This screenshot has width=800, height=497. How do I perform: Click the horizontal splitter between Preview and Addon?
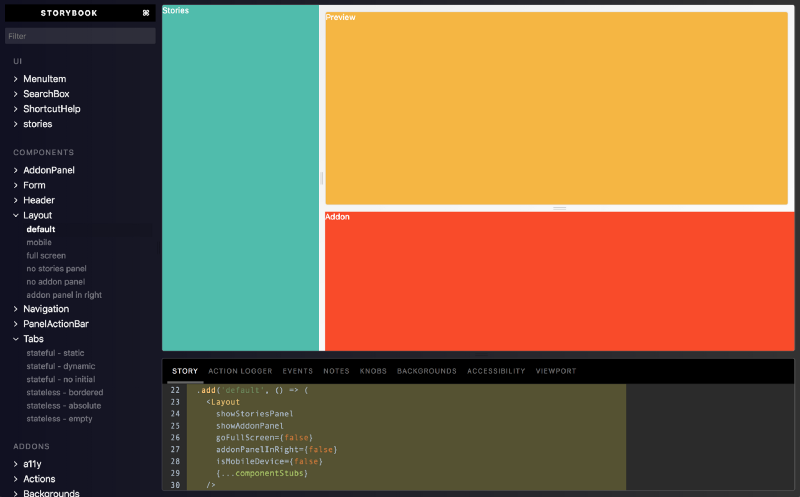coord(560,208)
